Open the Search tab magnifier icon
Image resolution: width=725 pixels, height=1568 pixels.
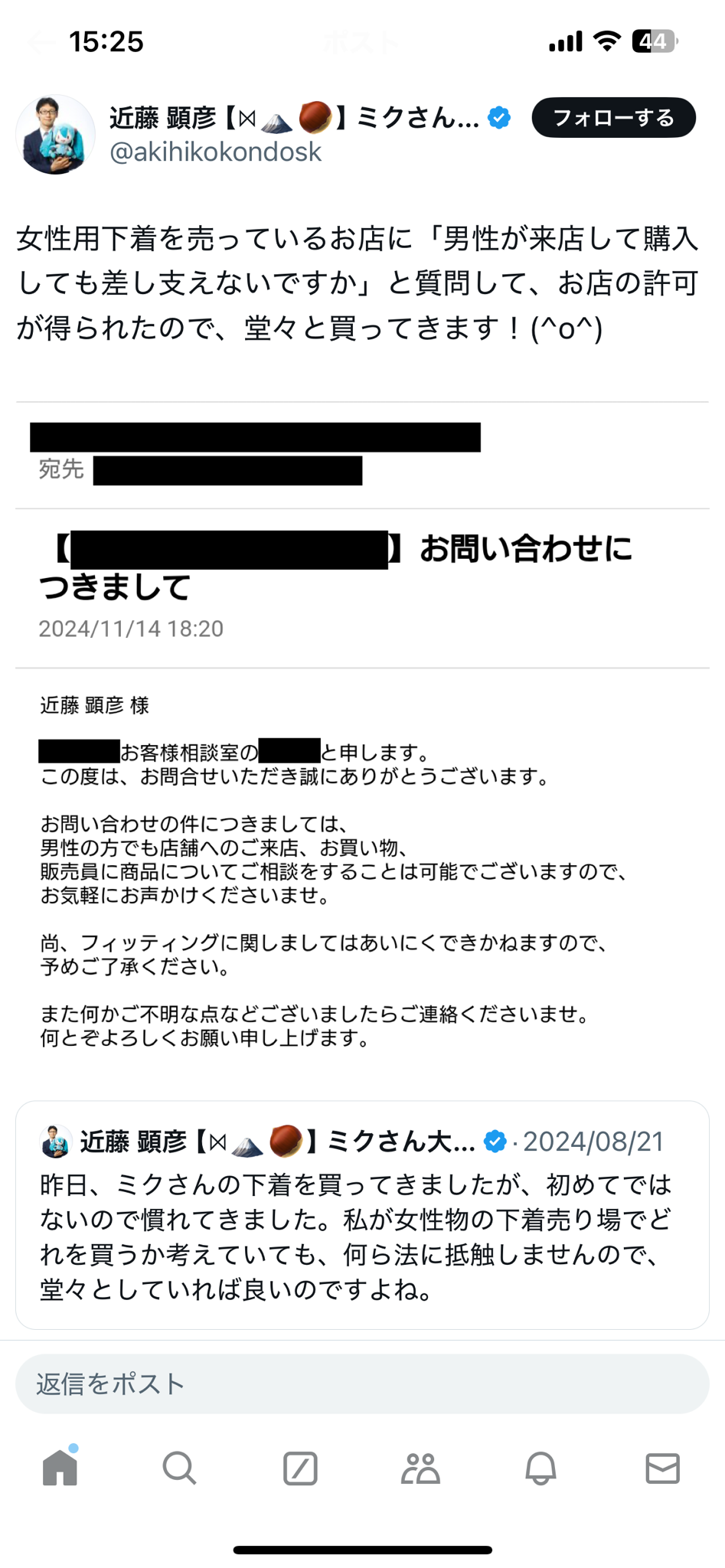tap(180, 1468)
